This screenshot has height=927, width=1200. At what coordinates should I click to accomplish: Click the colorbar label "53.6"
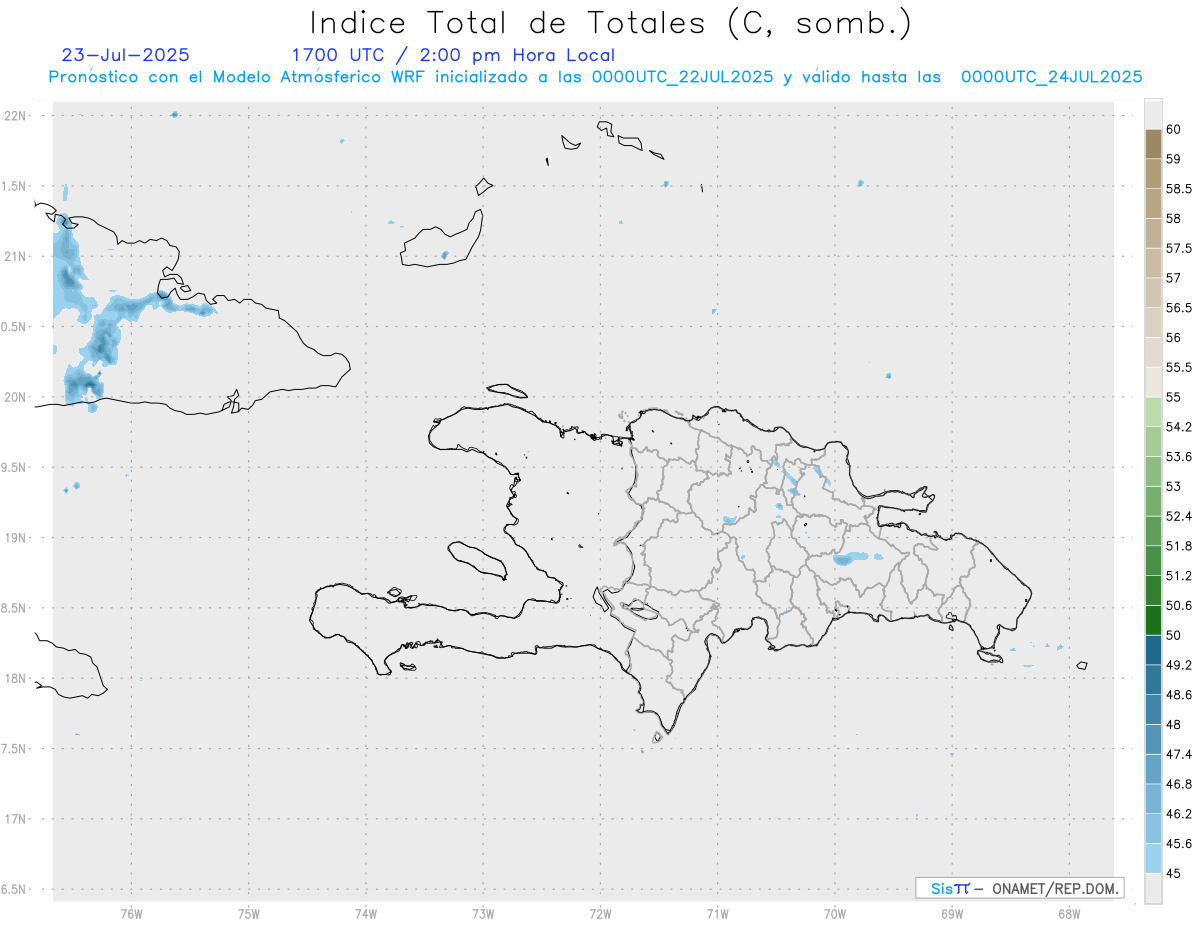point(1178,457)
